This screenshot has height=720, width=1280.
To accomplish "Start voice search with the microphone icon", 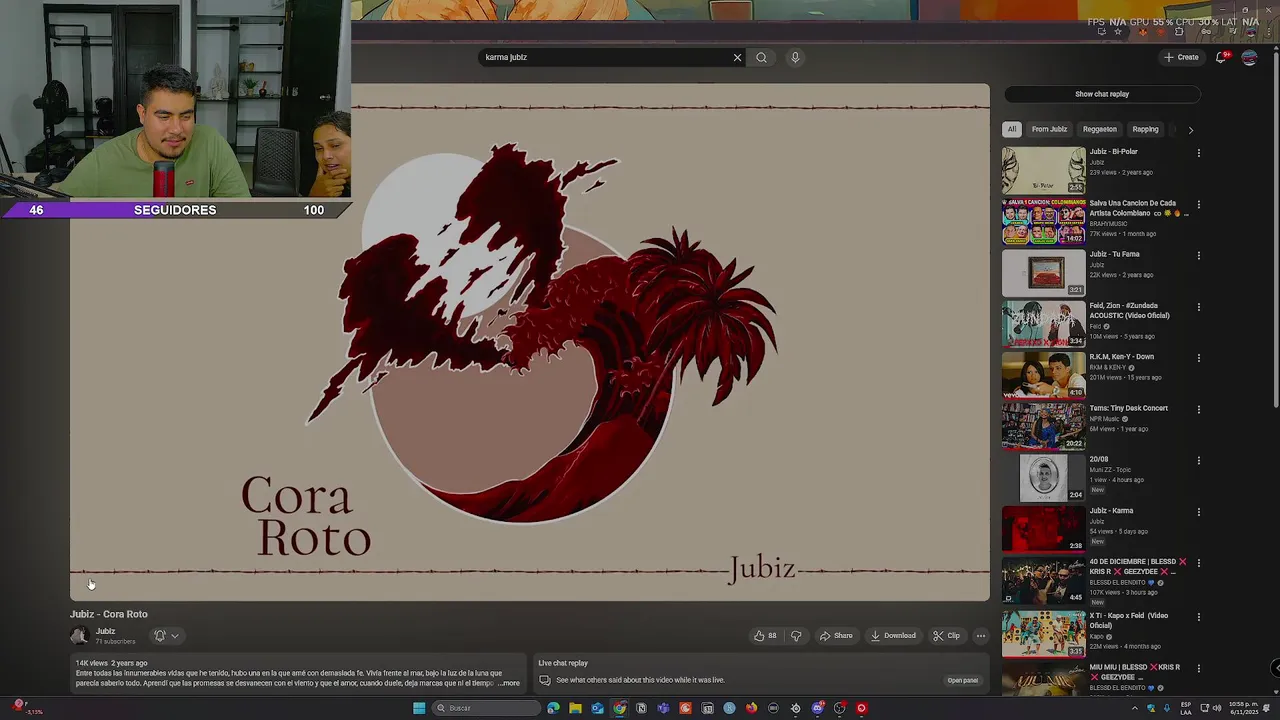I will pyautogui.click(x=795, y=57).
